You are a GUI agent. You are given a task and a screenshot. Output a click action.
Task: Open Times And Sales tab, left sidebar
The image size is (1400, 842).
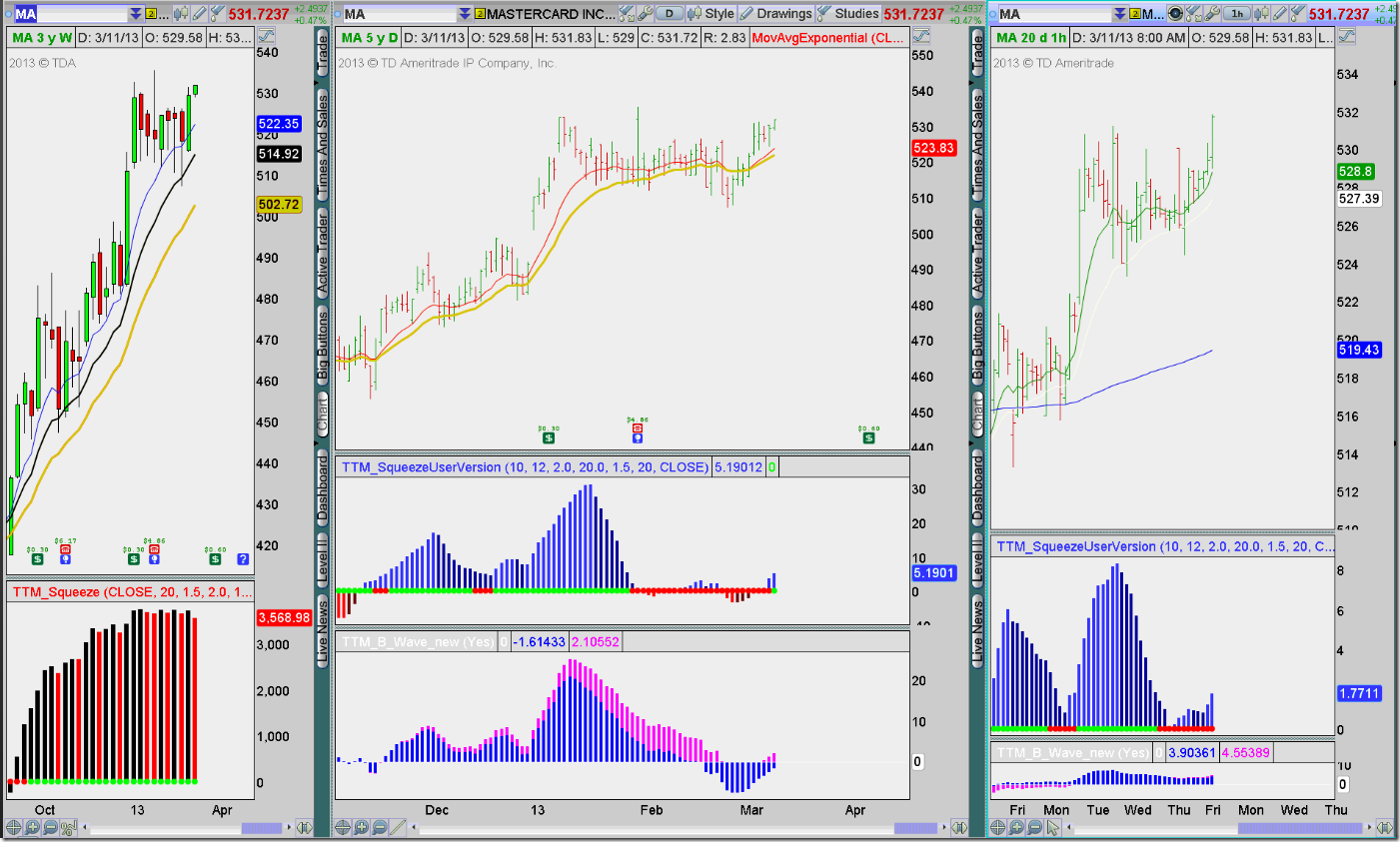322,144
